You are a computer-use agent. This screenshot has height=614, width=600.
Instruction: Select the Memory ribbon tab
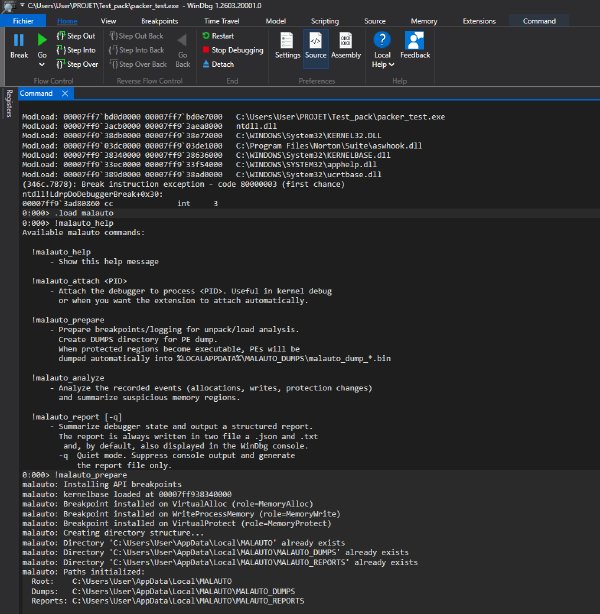point(424,21)
